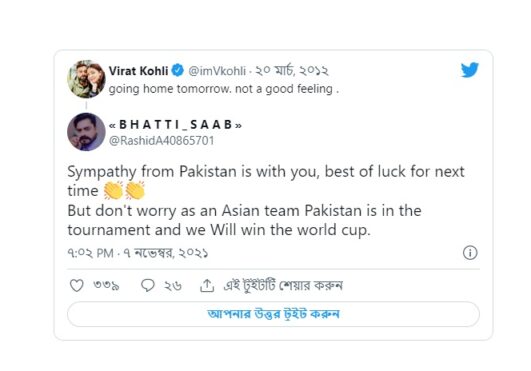531x371 pixels.
Task: Click the Virat Kohli display name
Action: click(x=139, y=71)
